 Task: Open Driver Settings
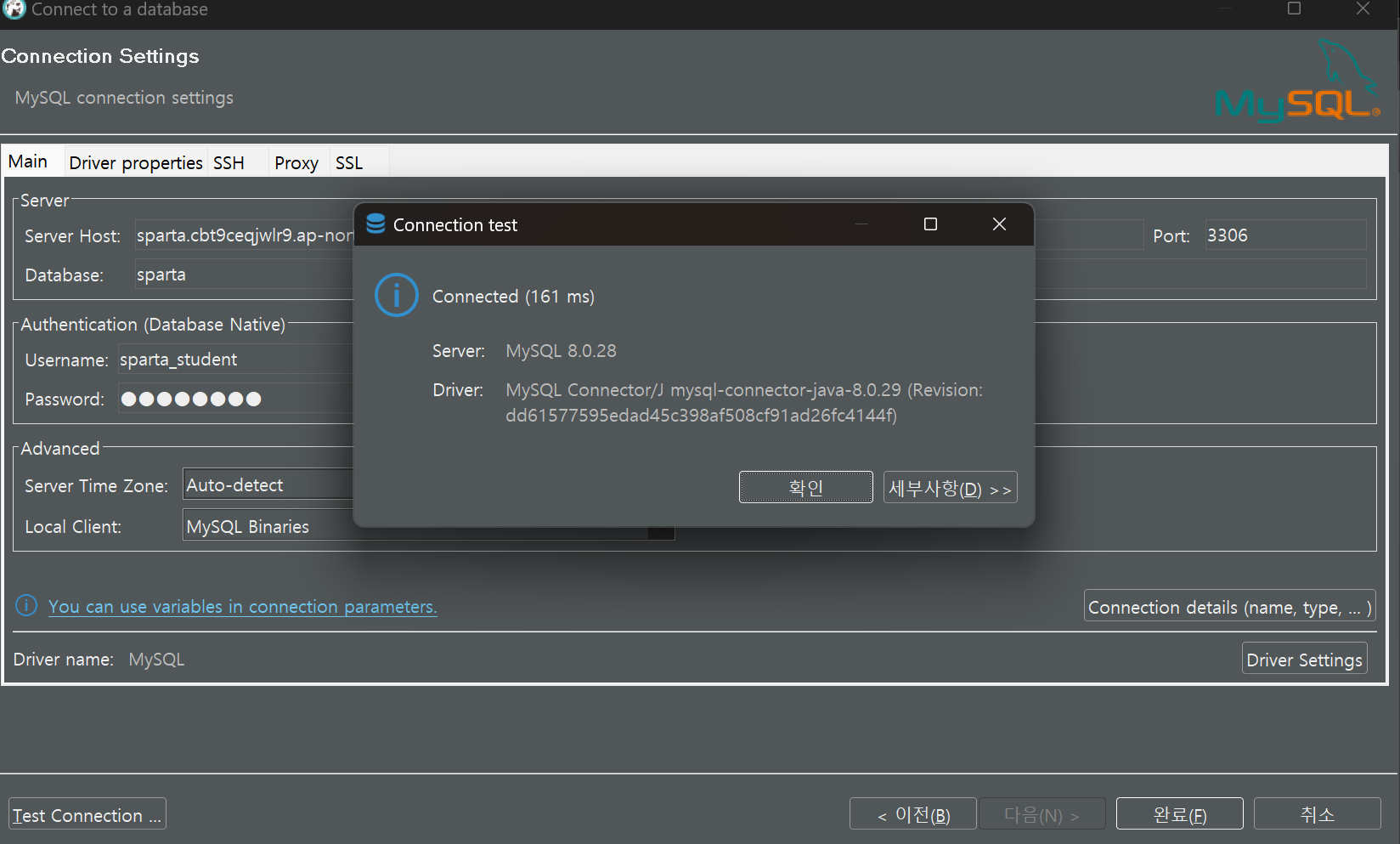tap(1304, 660)
